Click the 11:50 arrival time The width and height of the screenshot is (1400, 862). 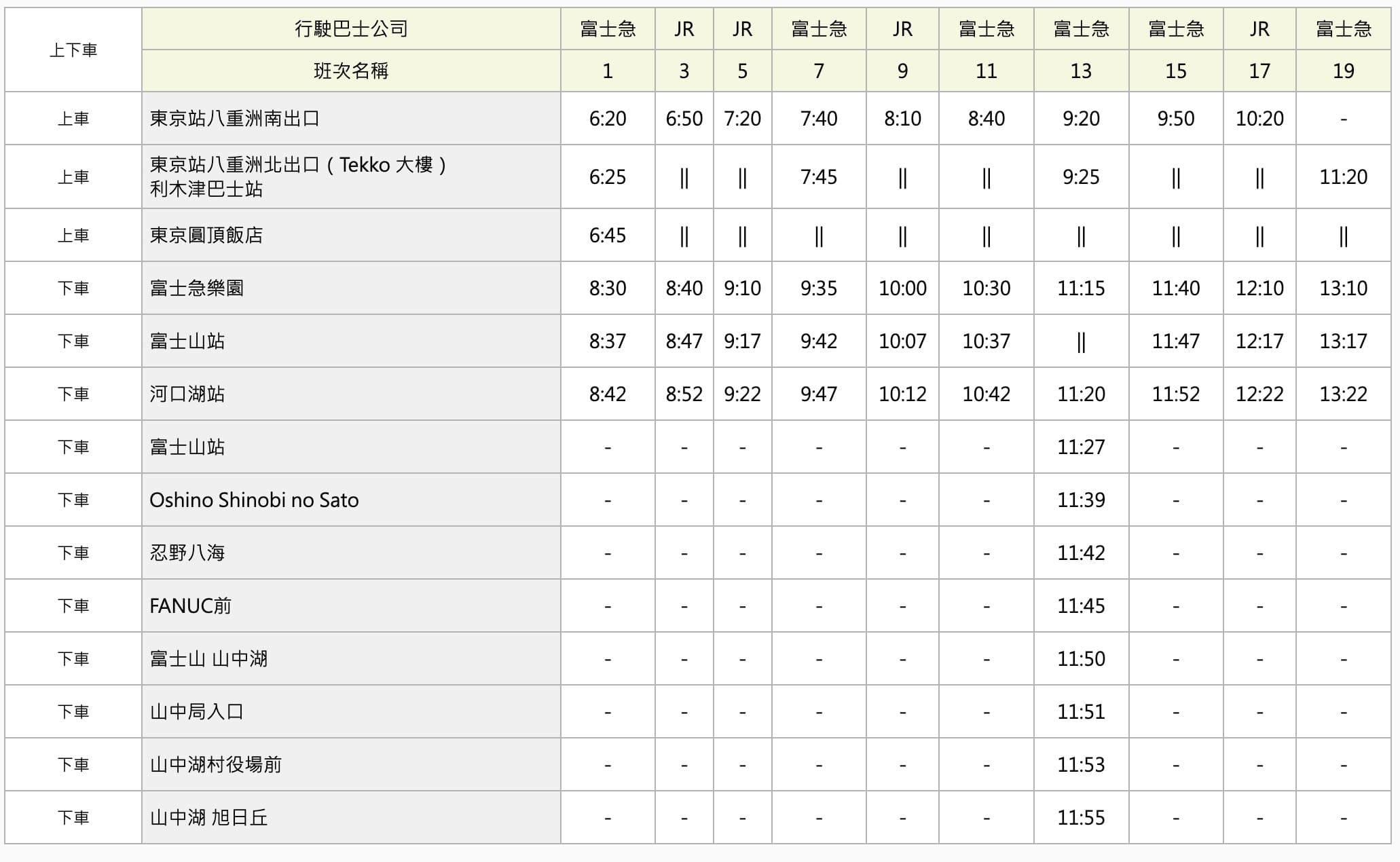click(x=1081, y=659)
